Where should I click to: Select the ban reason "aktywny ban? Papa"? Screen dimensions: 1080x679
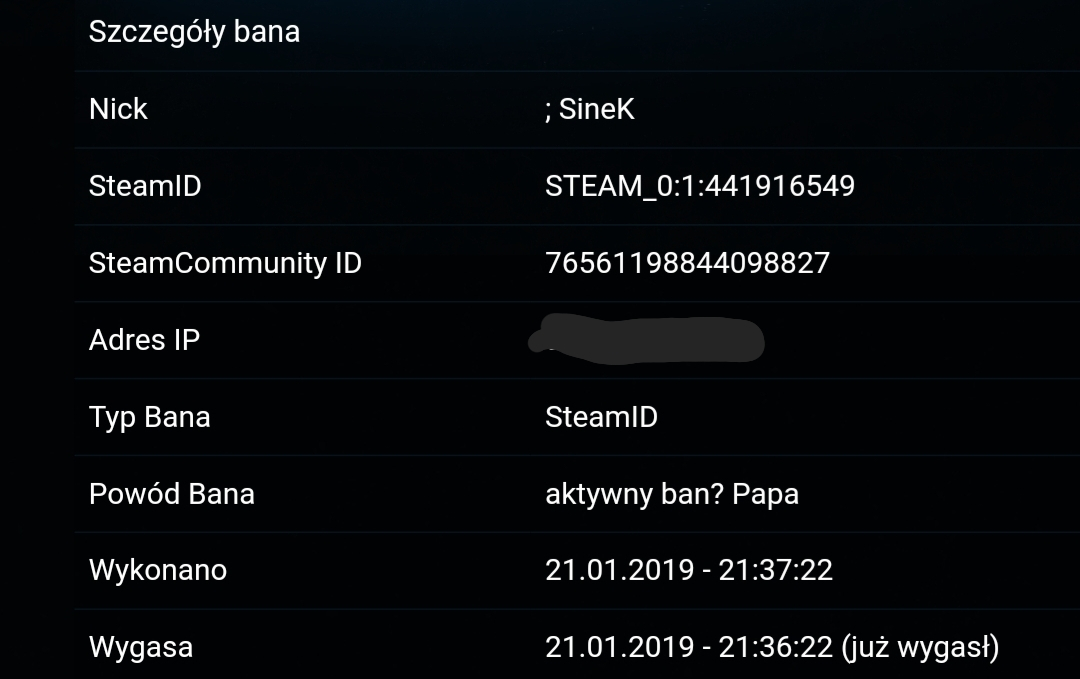671,494
